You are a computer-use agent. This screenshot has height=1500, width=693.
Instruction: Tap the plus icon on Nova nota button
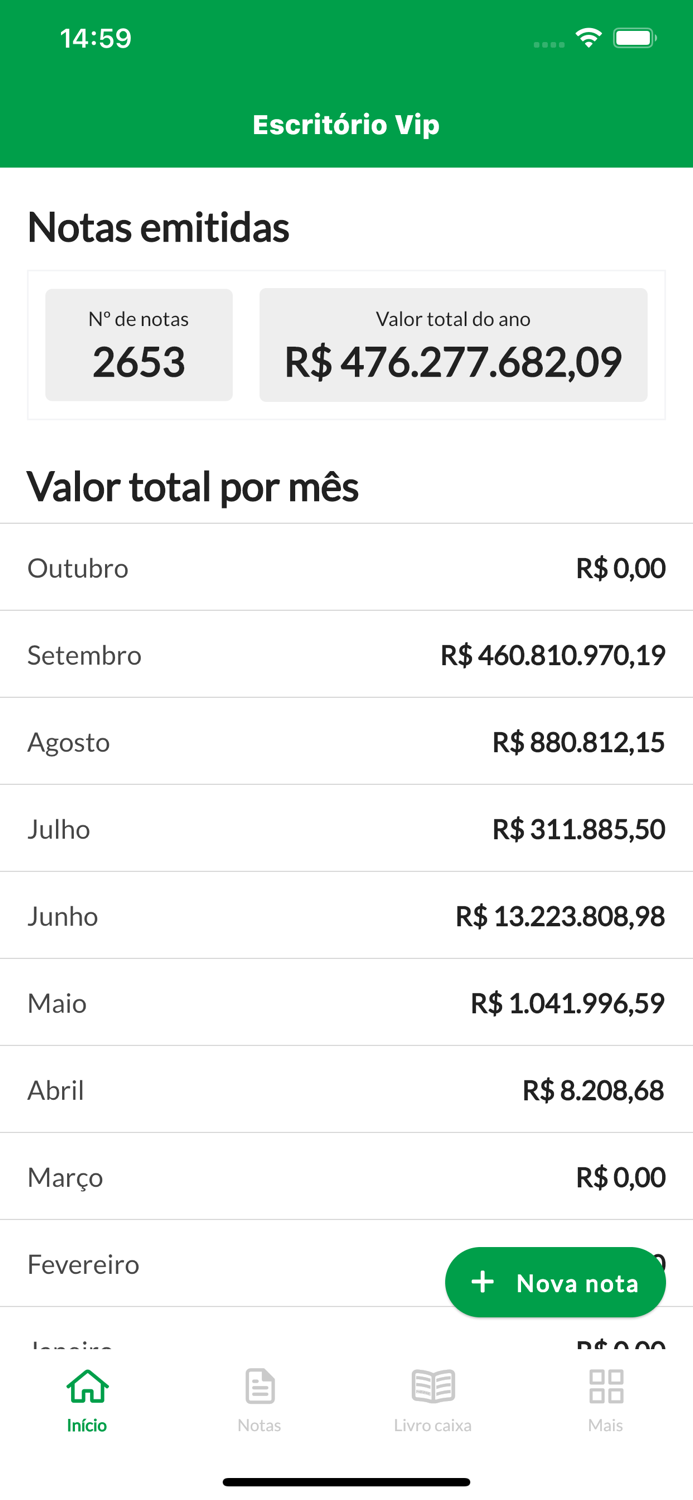484,1281
